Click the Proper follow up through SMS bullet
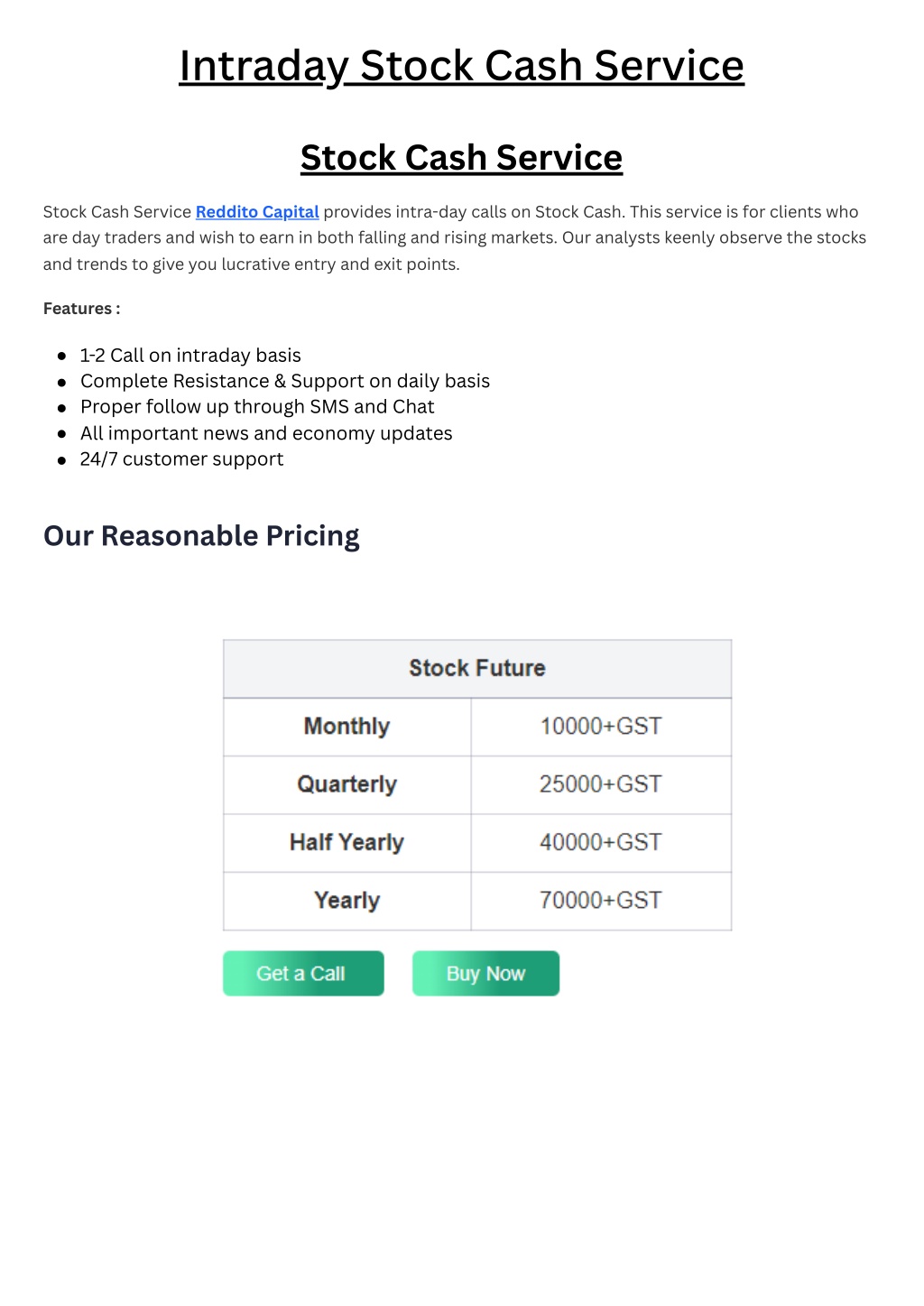924x1306 pixels. (x=257, y=407)
